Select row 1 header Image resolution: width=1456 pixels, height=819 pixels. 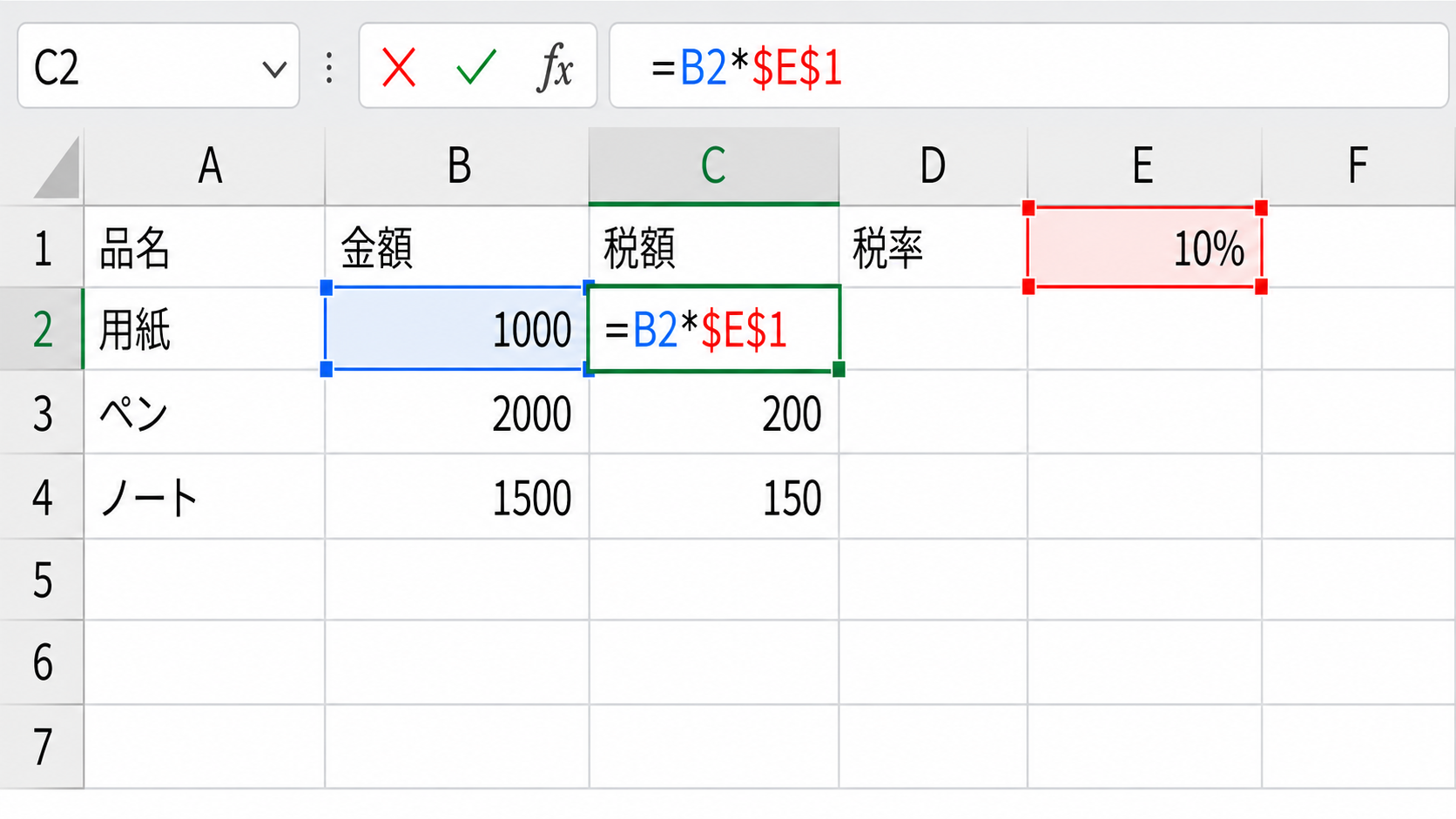pyautogui.click(x=42, y=247)
